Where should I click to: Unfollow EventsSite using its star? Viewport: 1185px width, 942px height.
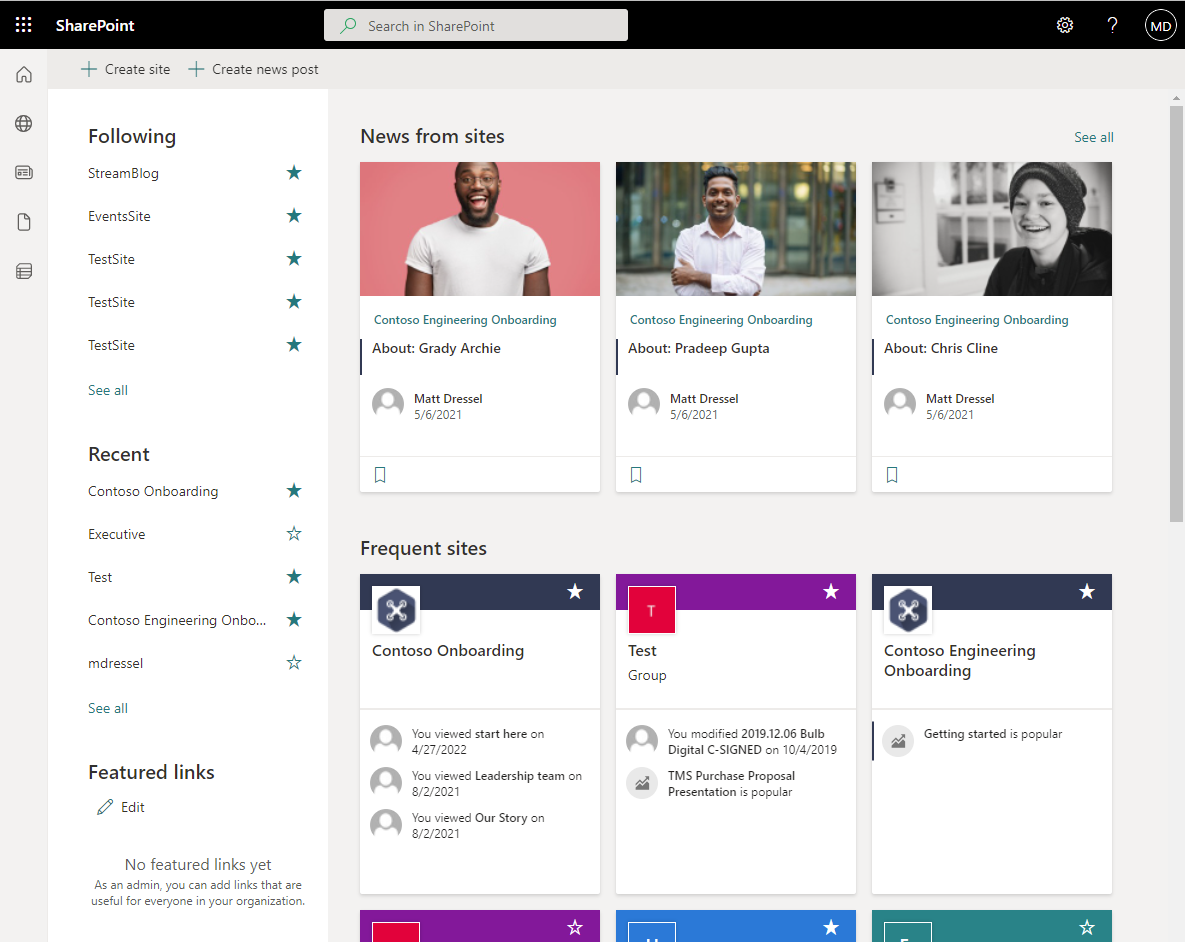(x=294, y=216)
